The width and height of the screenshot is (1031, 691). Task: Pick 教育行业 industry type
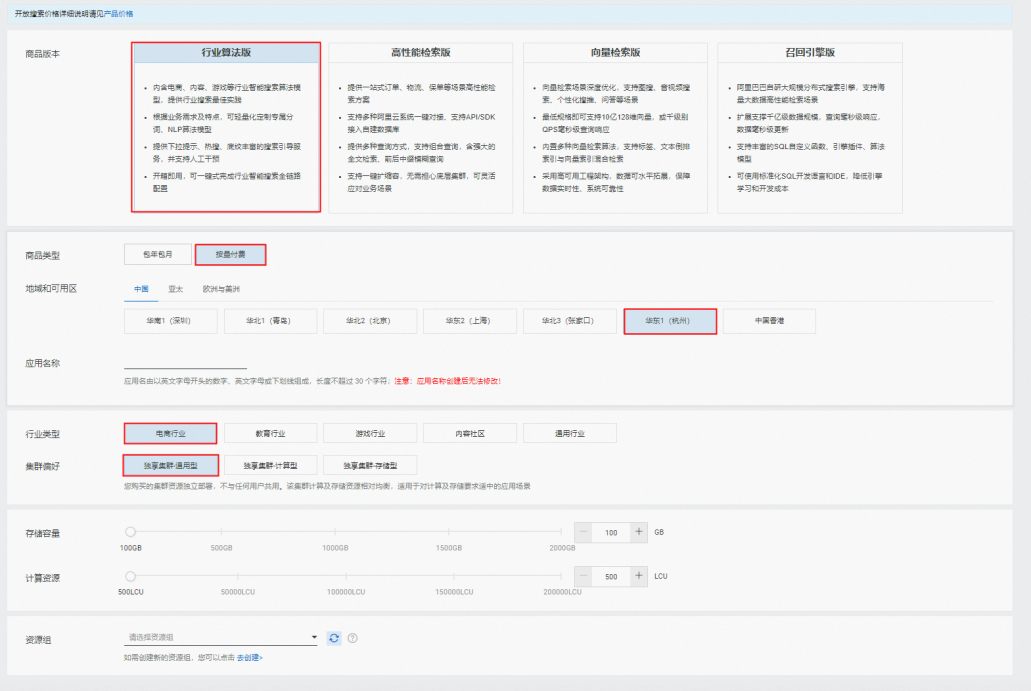click(270, 433)
